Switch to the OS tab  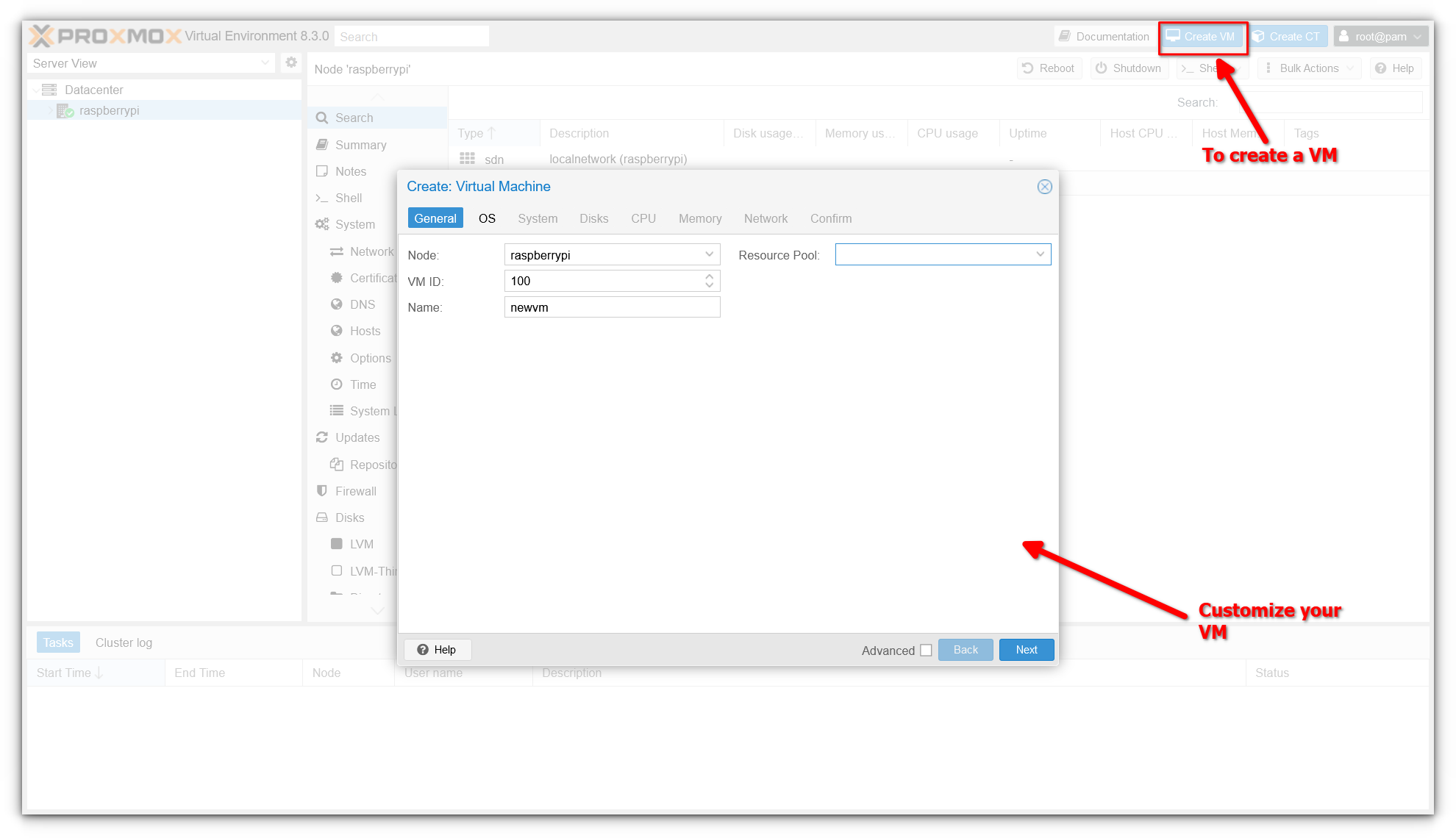[x=486, y=218]
